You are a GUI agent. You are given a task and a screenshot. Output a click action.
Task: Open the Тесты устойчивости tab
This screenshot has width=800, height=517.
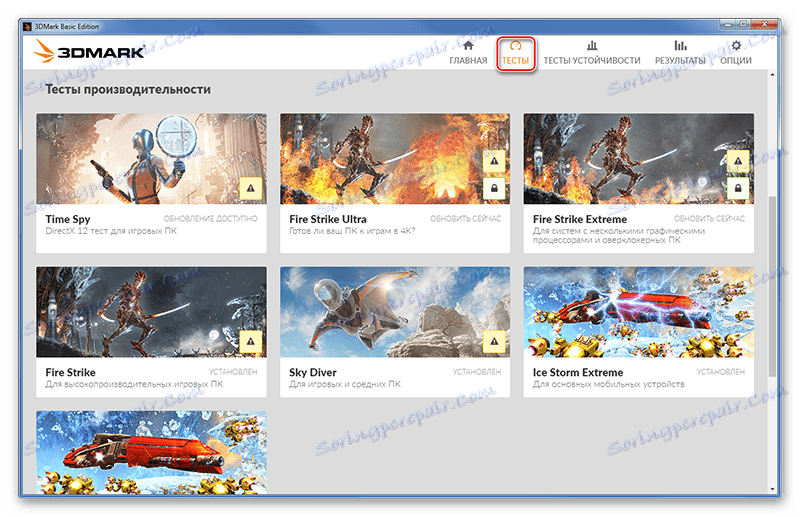(591, 53)
